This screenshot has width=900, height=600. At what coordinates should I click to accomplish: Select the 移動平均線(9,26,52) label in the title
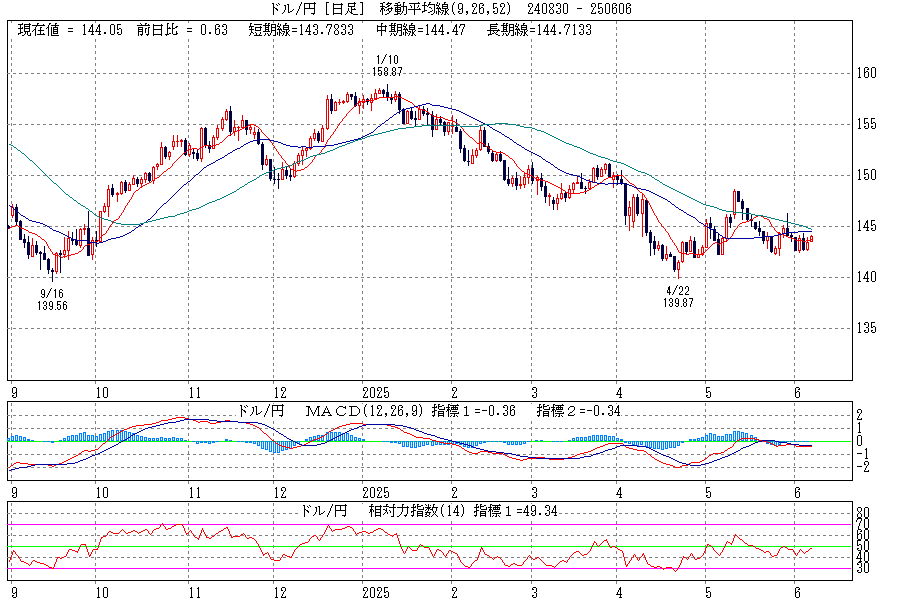pos(445,9)
